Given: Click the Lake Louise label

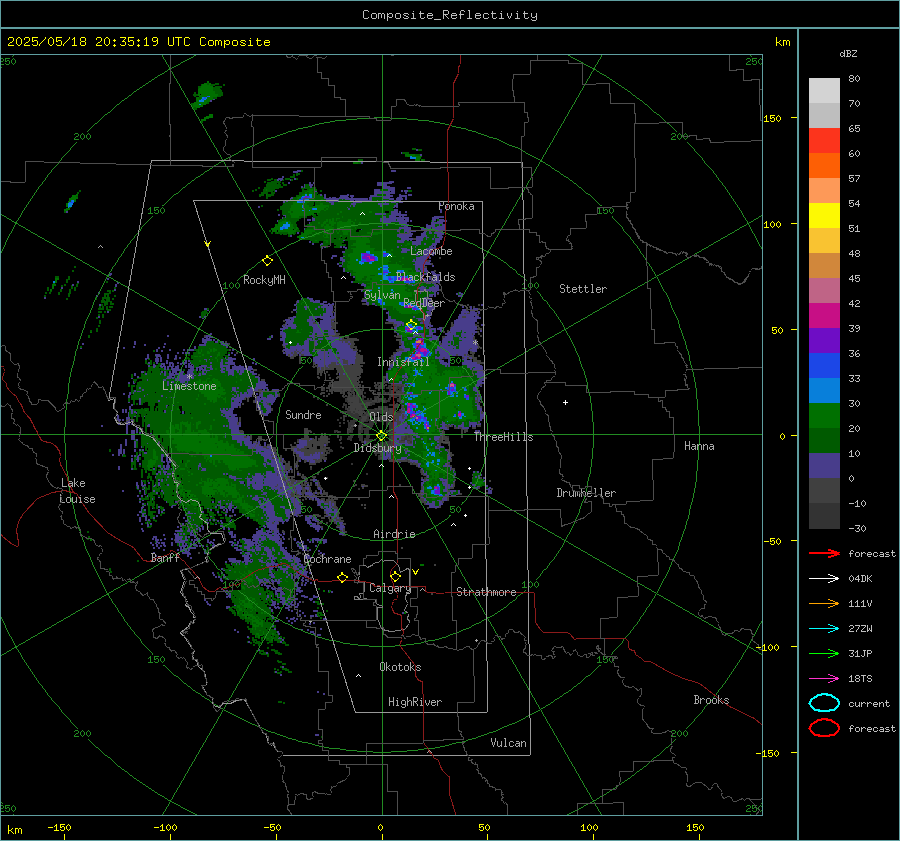Looking at the screenshot, I should (77, 491).
